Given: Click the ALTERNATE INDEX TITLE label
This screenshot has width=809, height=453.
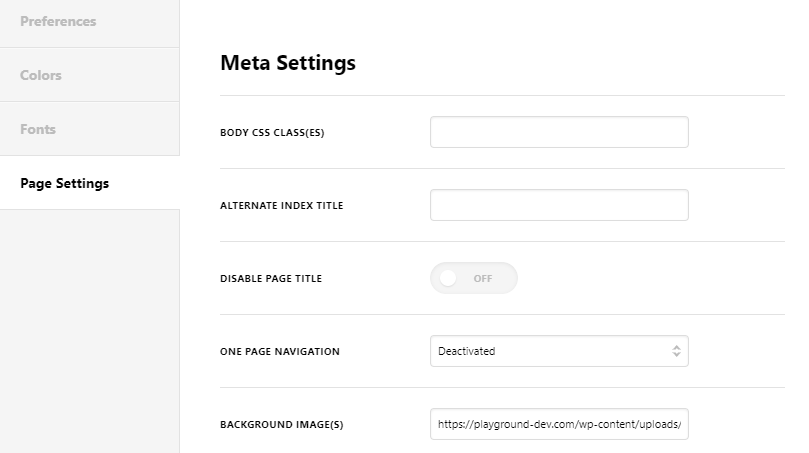Looking at the screenshot, I should coord(281,206).
